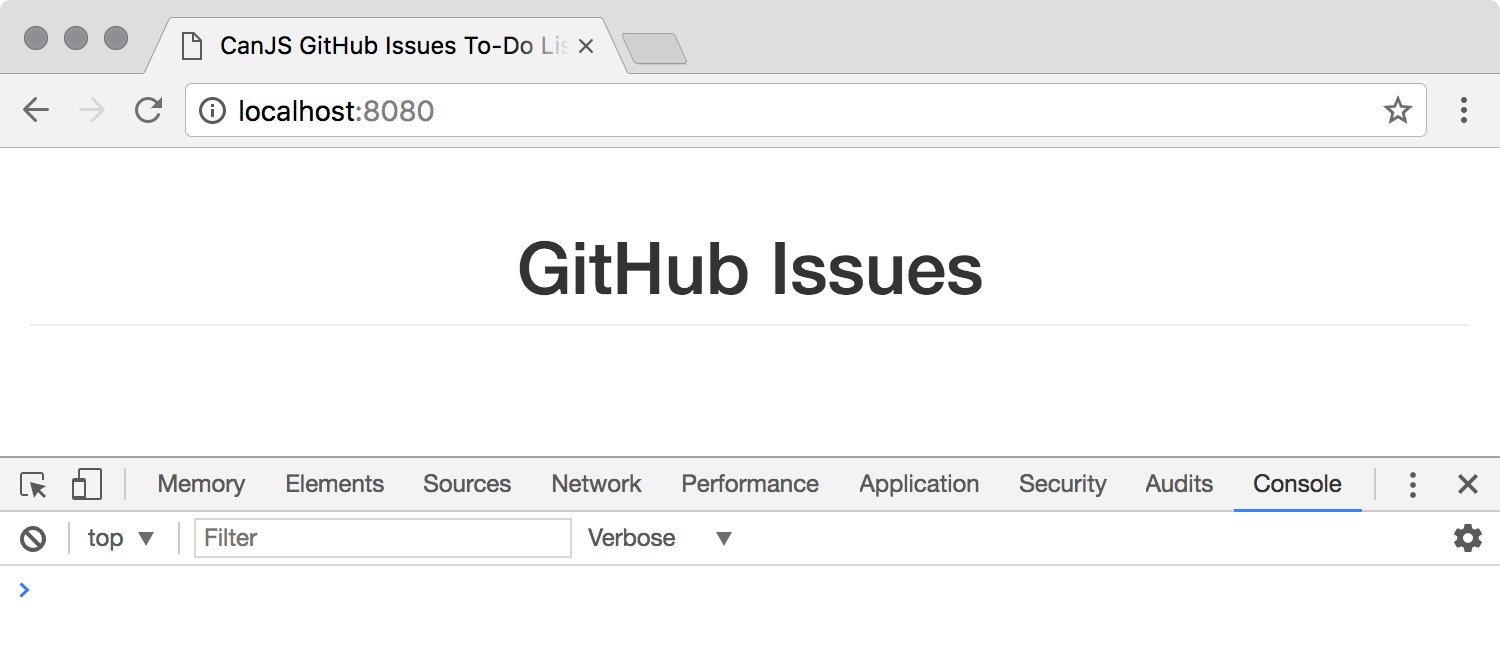Image resolution: width=1500 pixels, height=654 pixels.
Task: View site information icon in address bar
Action: tap(212, 110)
